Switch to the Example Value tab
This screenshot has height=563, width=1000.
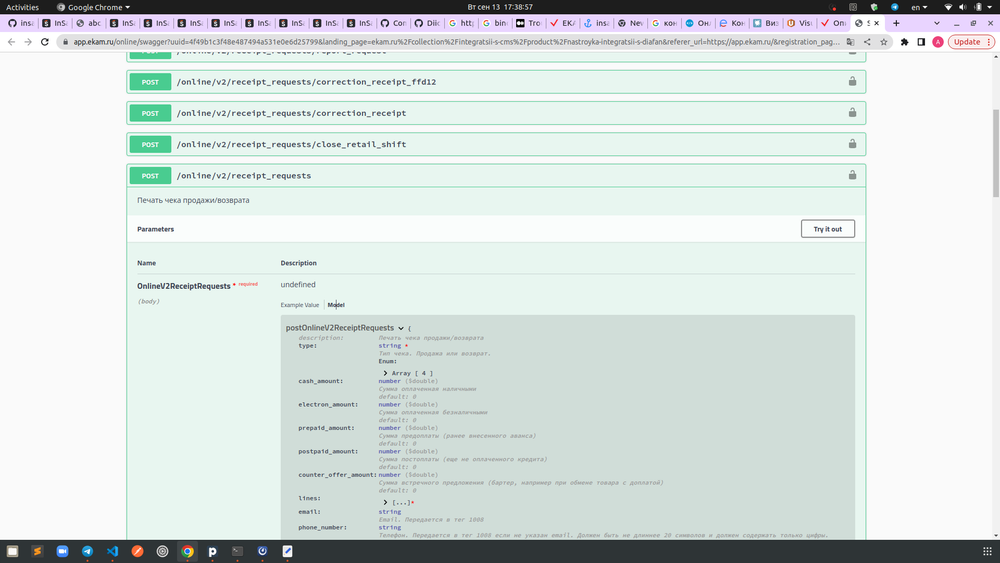click(x=299, y=305)
